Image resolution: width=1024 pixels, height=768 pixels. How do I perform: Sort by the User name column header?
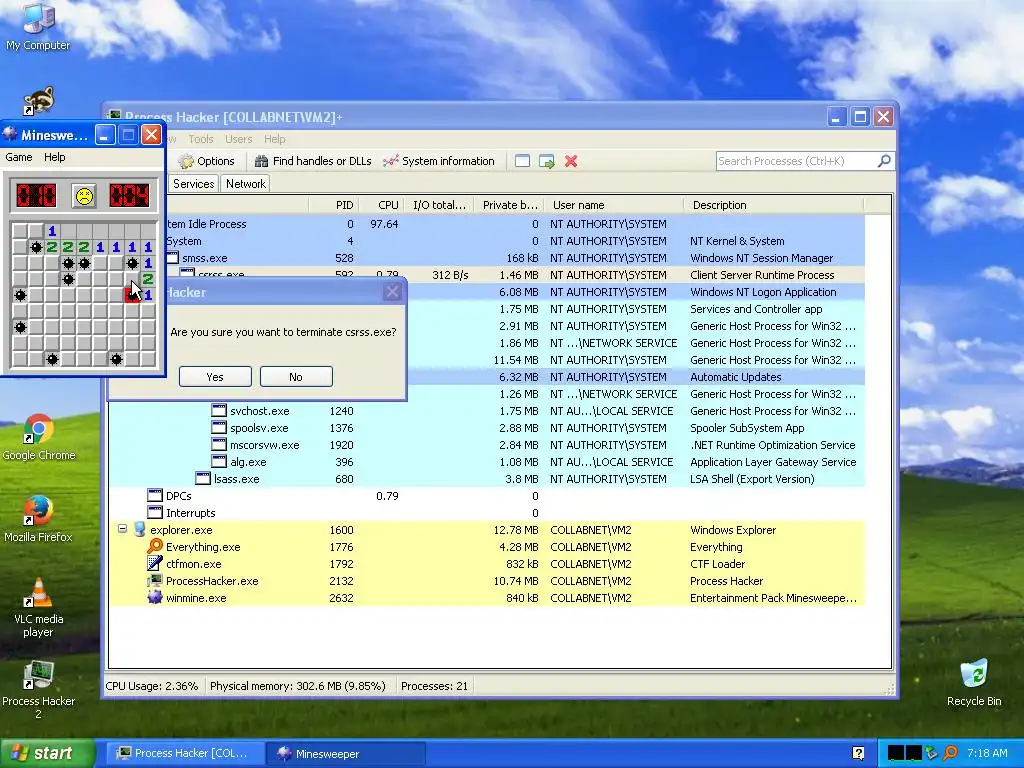[614, 205]
